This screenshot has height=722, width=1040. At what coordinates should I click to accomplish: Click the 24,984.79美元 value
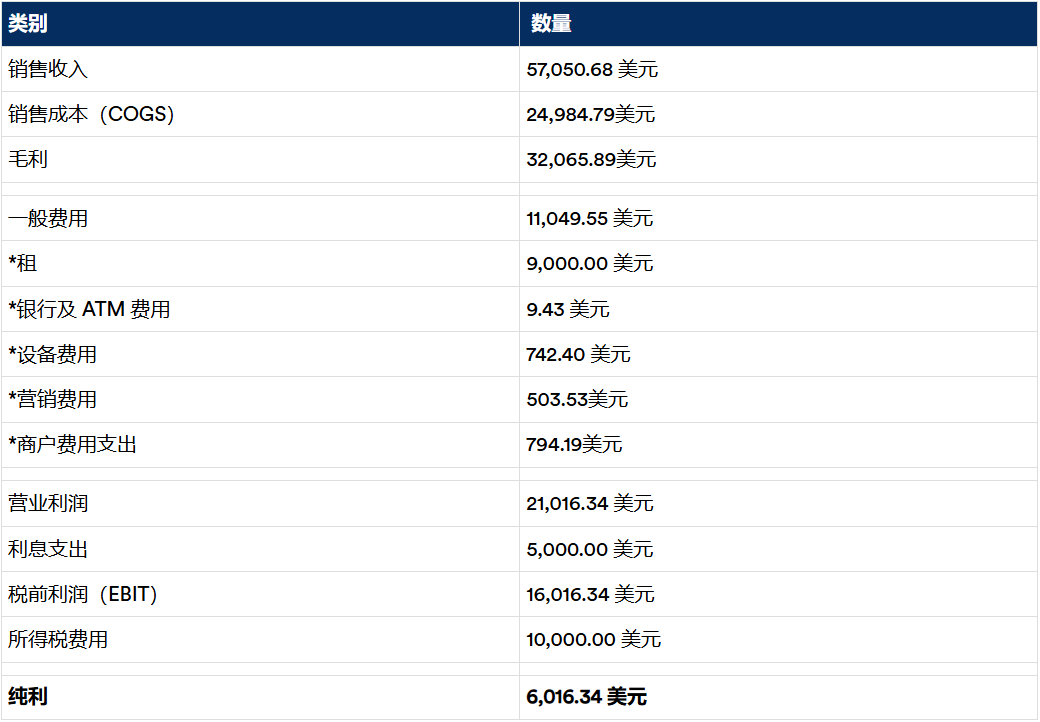tap(591, 115)
